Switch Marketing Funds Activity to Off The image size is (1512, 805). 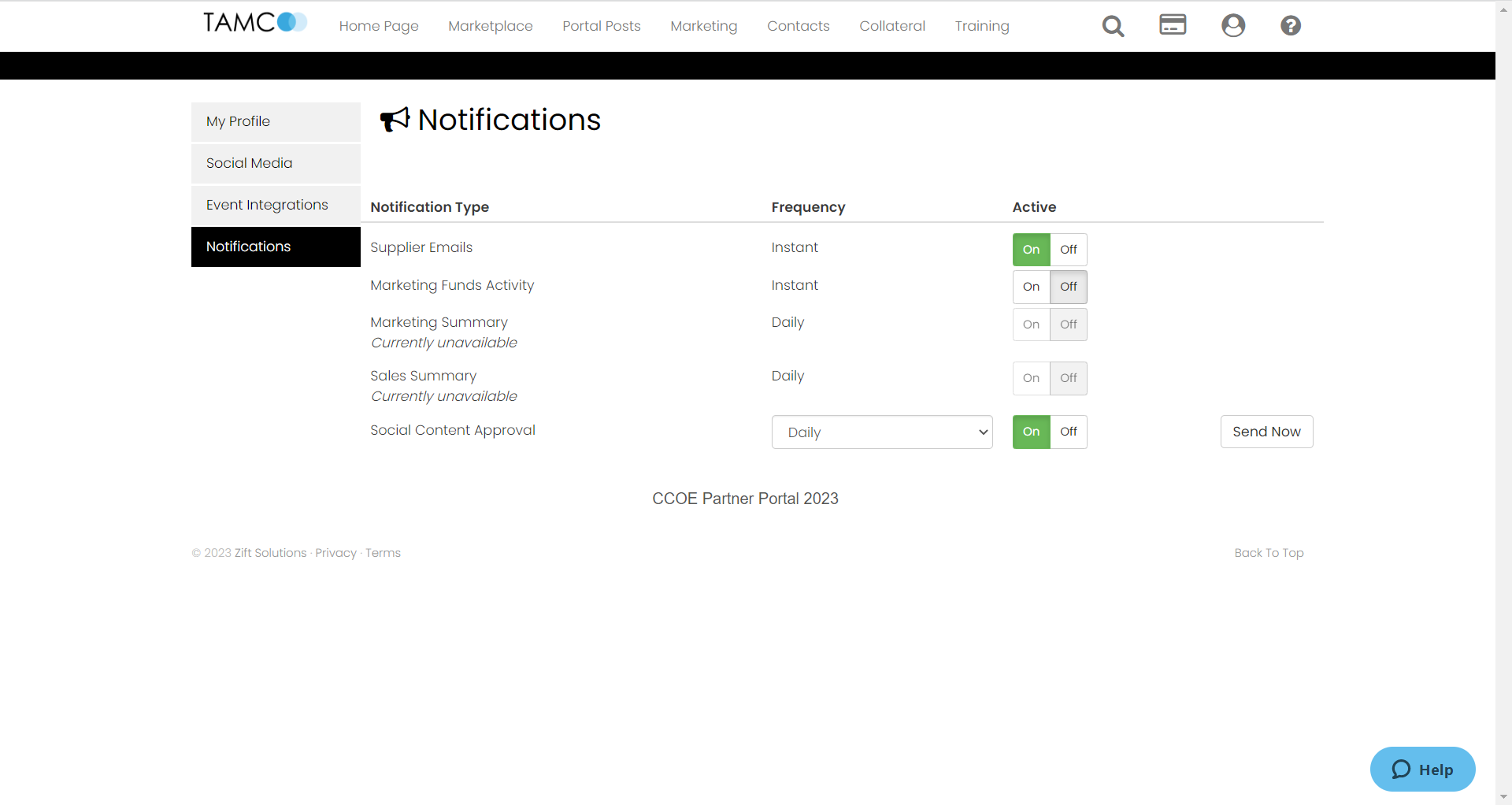point(1069,287)
